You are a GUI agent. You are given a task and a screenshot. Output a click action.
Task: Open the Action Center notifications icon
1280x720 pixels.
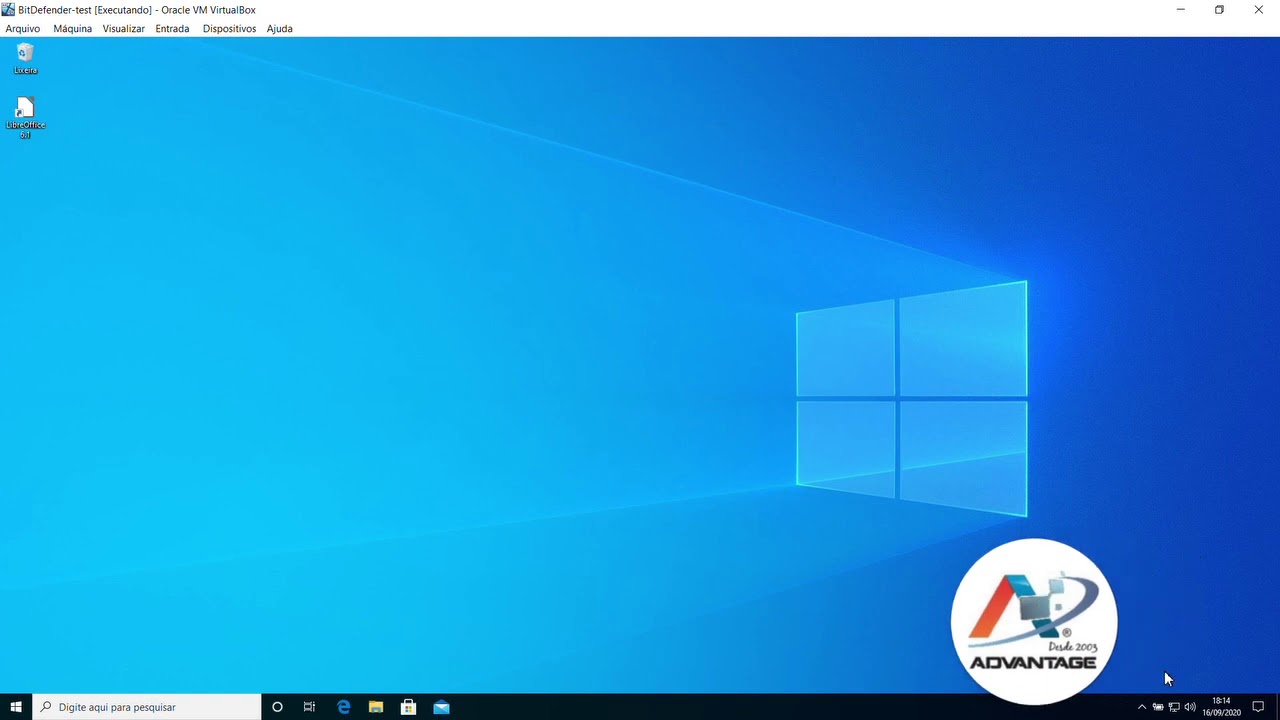[1258, 707]
